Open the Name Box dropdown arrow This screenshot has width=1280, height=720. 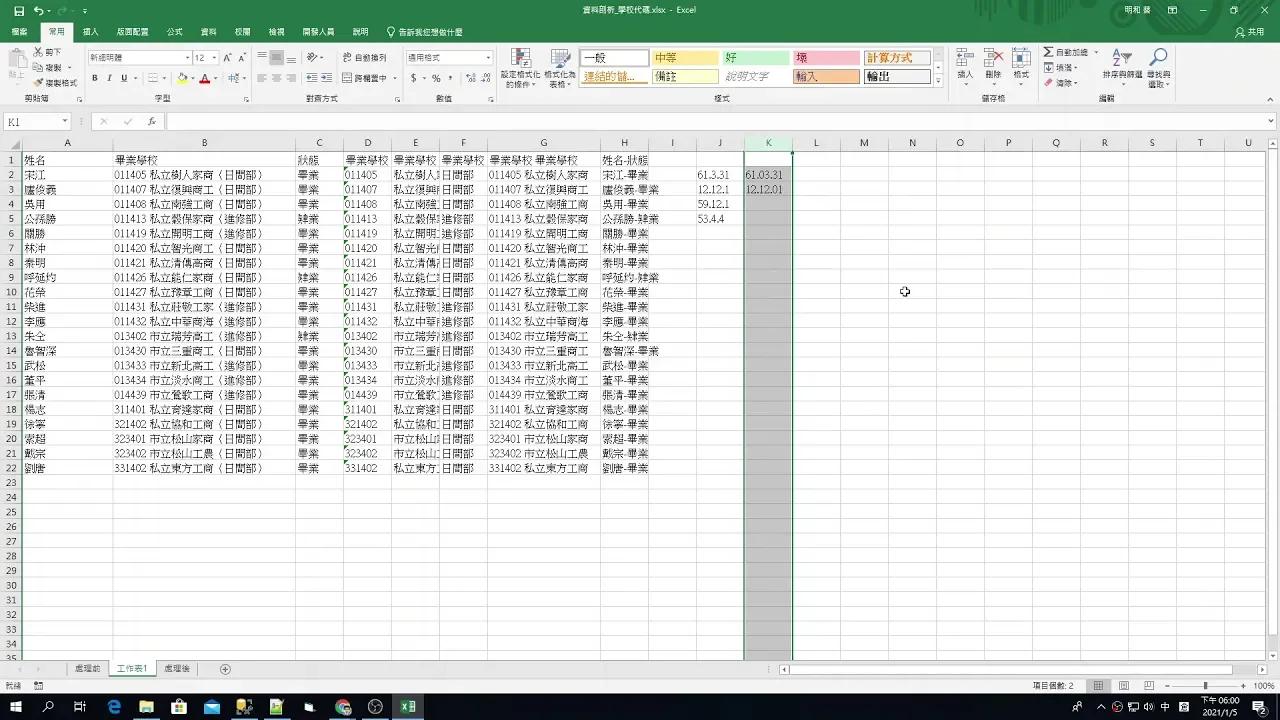pos(65,122)
